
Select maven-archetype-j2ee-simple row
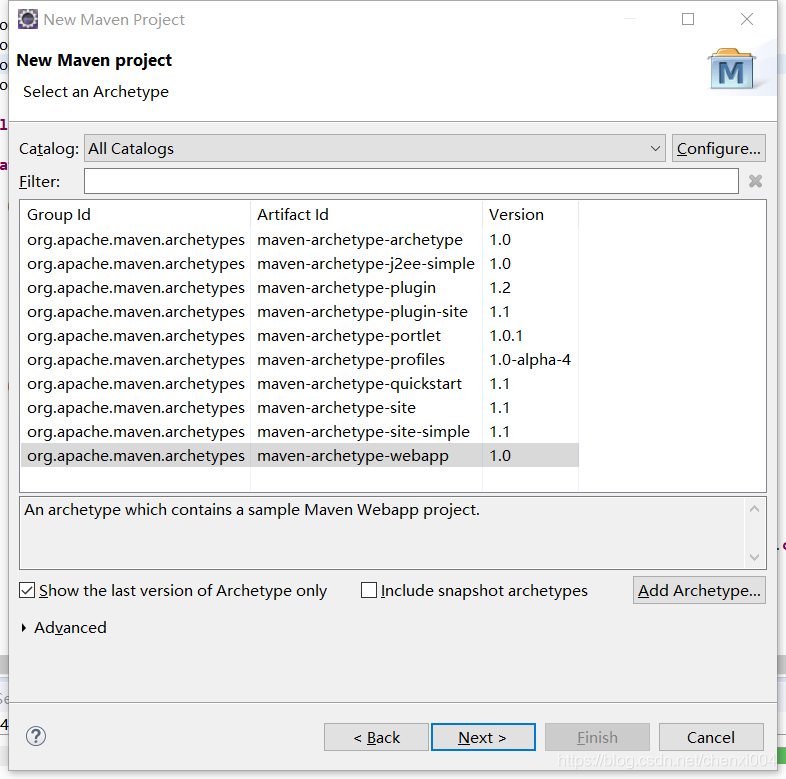click(x=300, y=264)
